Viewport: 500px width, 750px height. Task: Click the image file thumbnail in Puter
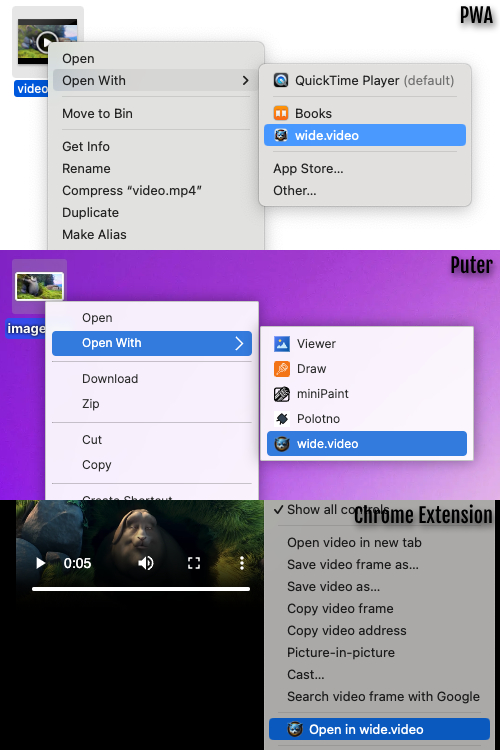point(39,286)
